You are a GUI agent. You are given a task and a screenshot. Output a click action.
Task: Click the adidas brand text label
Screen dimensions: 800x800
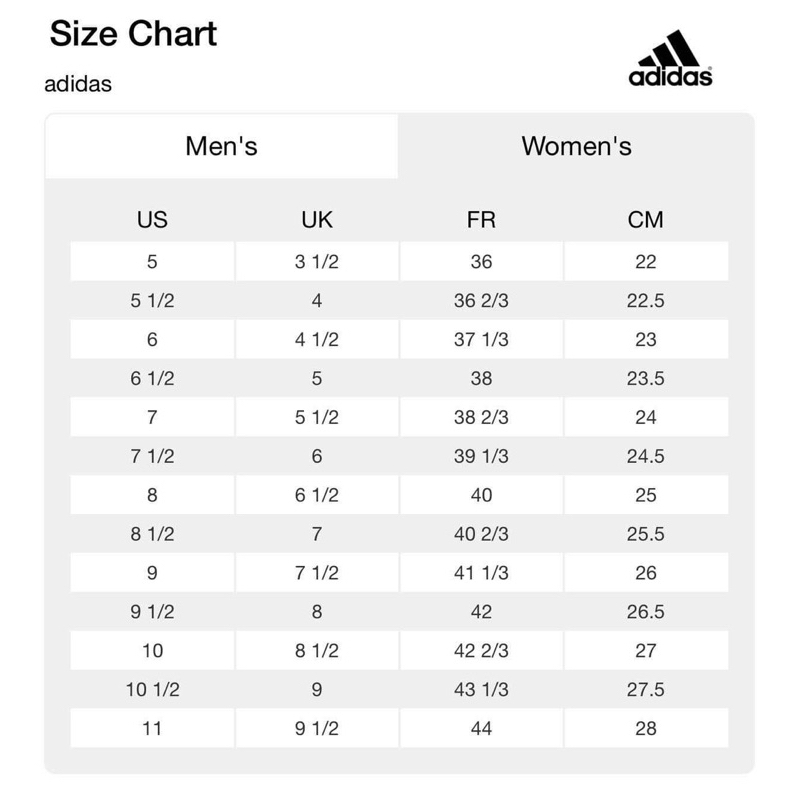click(78, 83)
